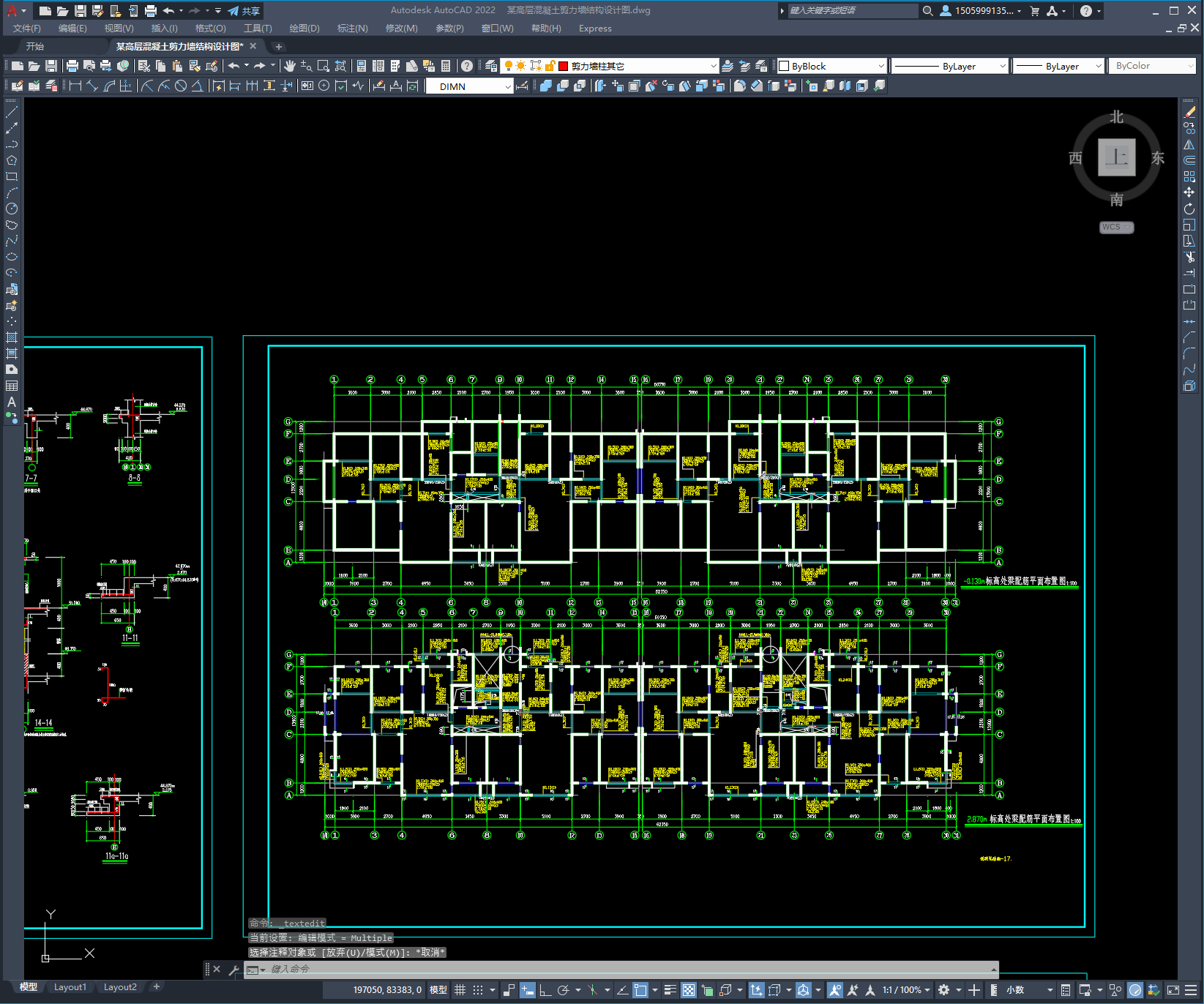Click the red layer color swatch in layer dropdown
The width and height of the screenshot is (1204, 1004).
pos(563,66)
